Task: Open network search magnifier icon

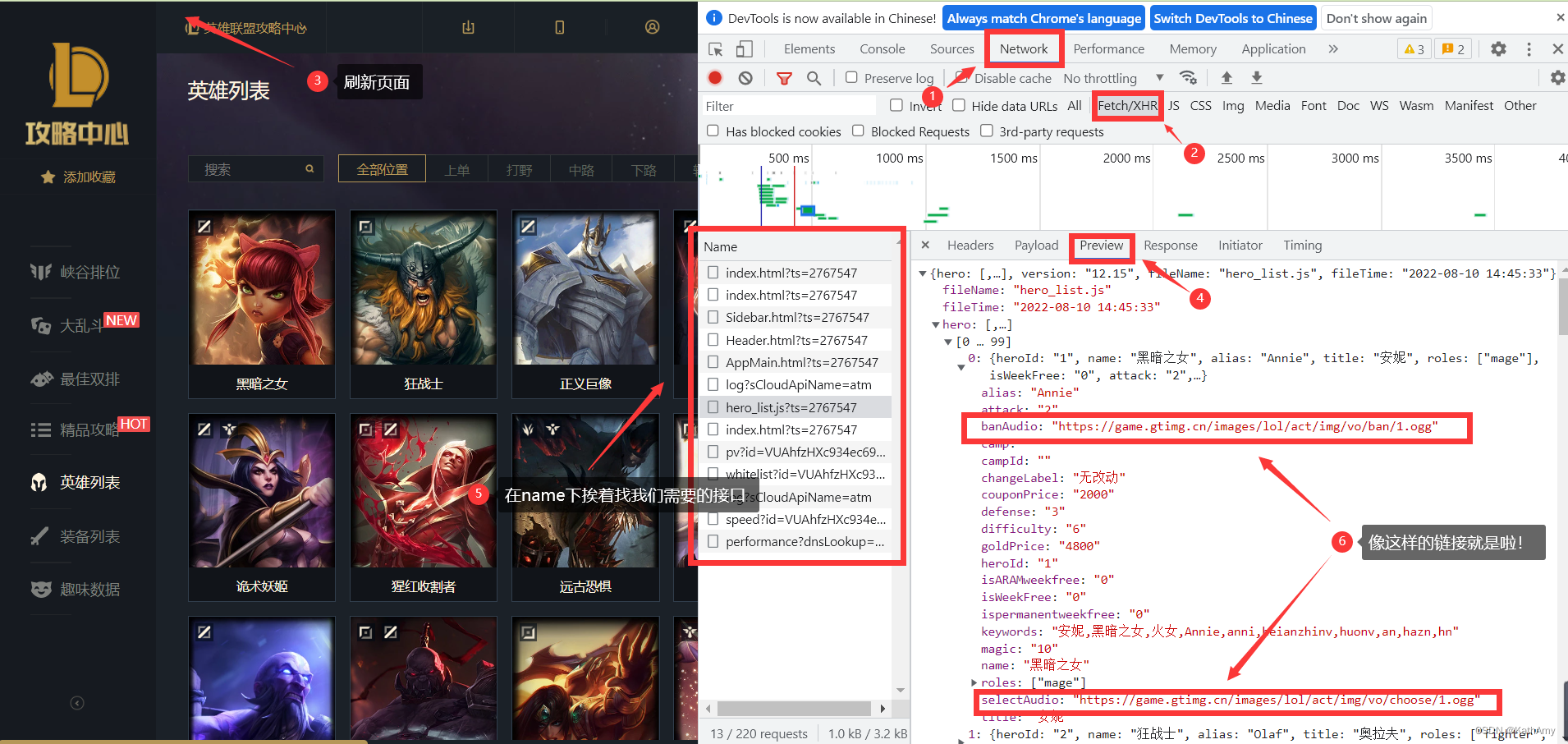Action: [x=814, y=78]
